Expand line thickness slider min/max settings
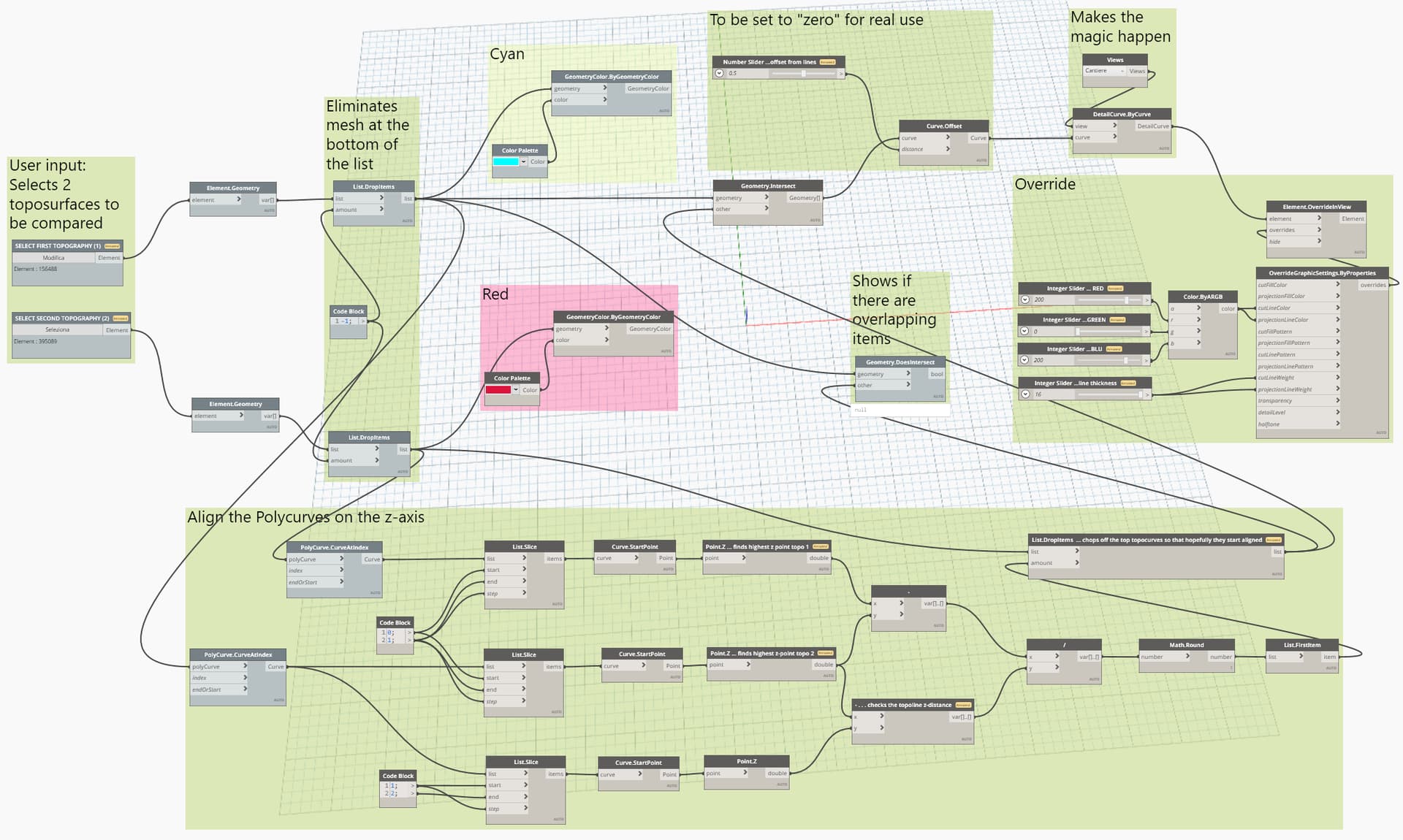Viewport: 1403px width, 840px height. pos(1025,394)
